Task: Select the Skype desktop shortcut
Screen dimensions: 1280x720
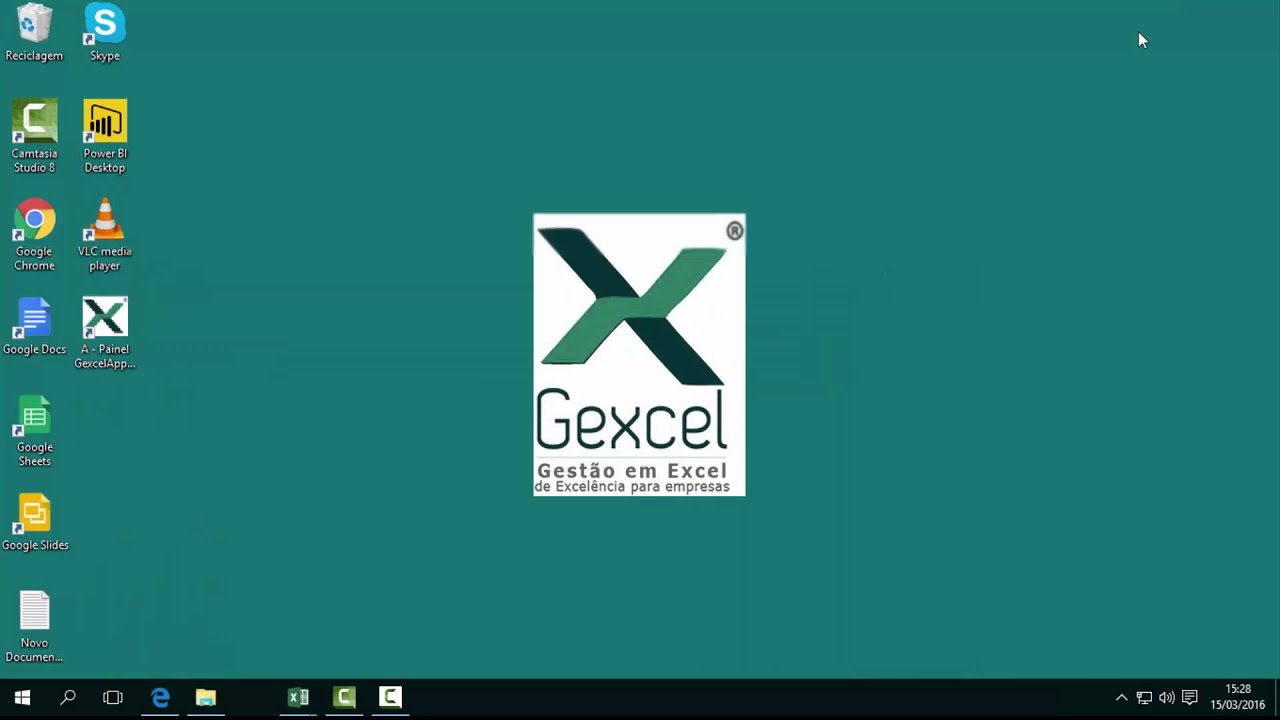Action: click(105, 33)
